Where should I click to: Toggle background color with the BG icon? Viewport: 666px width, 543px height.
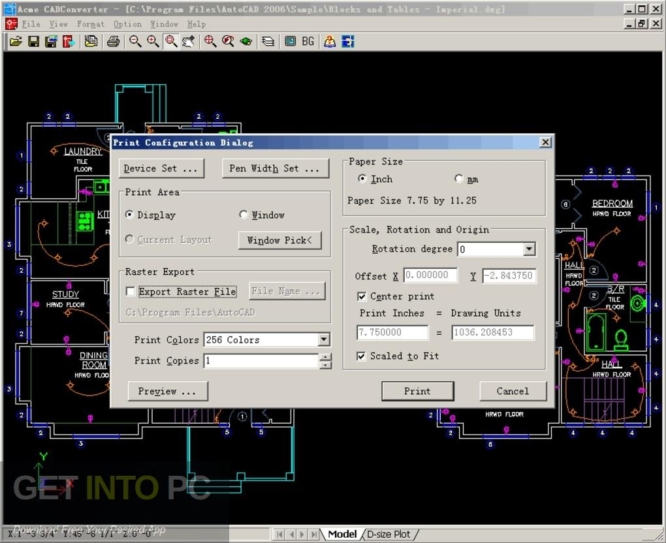308,42
